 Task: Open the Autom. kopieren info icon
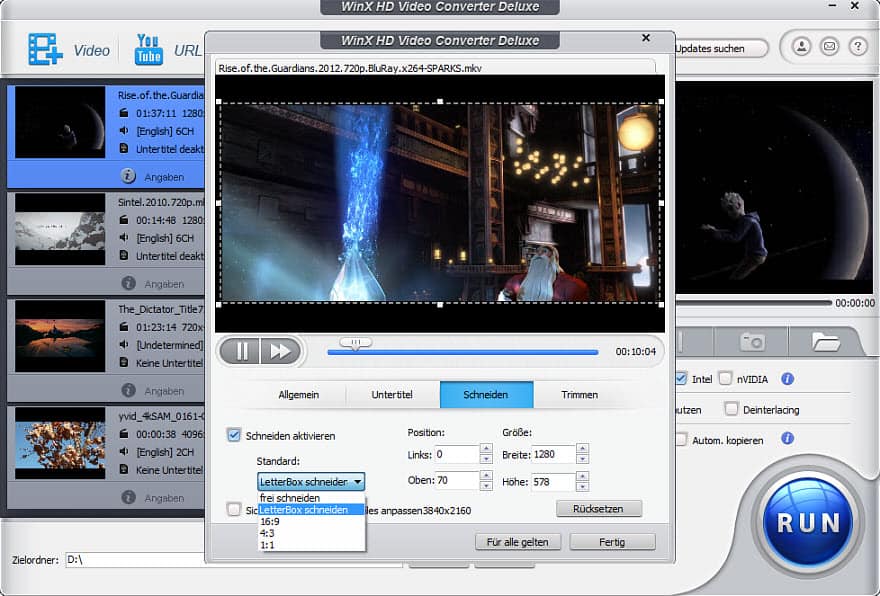pos(787,438)
